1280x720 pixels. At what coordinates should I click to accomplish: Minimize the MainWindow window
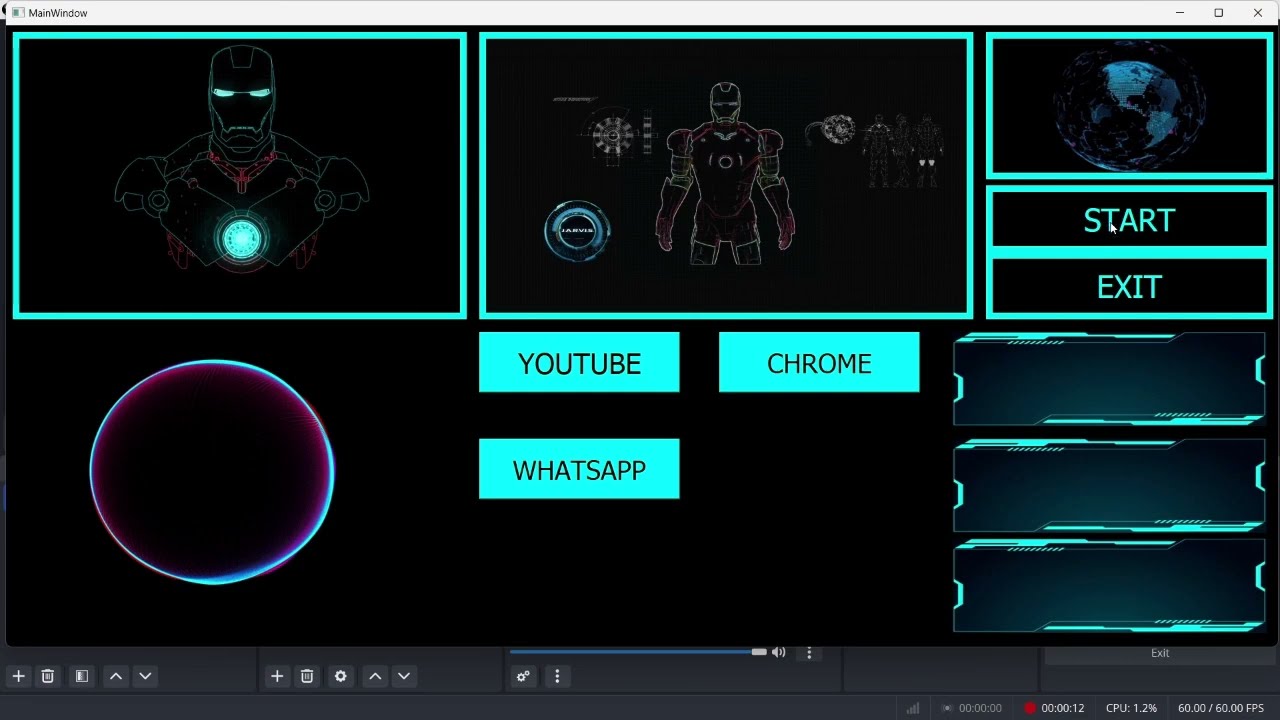point(1180,13)
